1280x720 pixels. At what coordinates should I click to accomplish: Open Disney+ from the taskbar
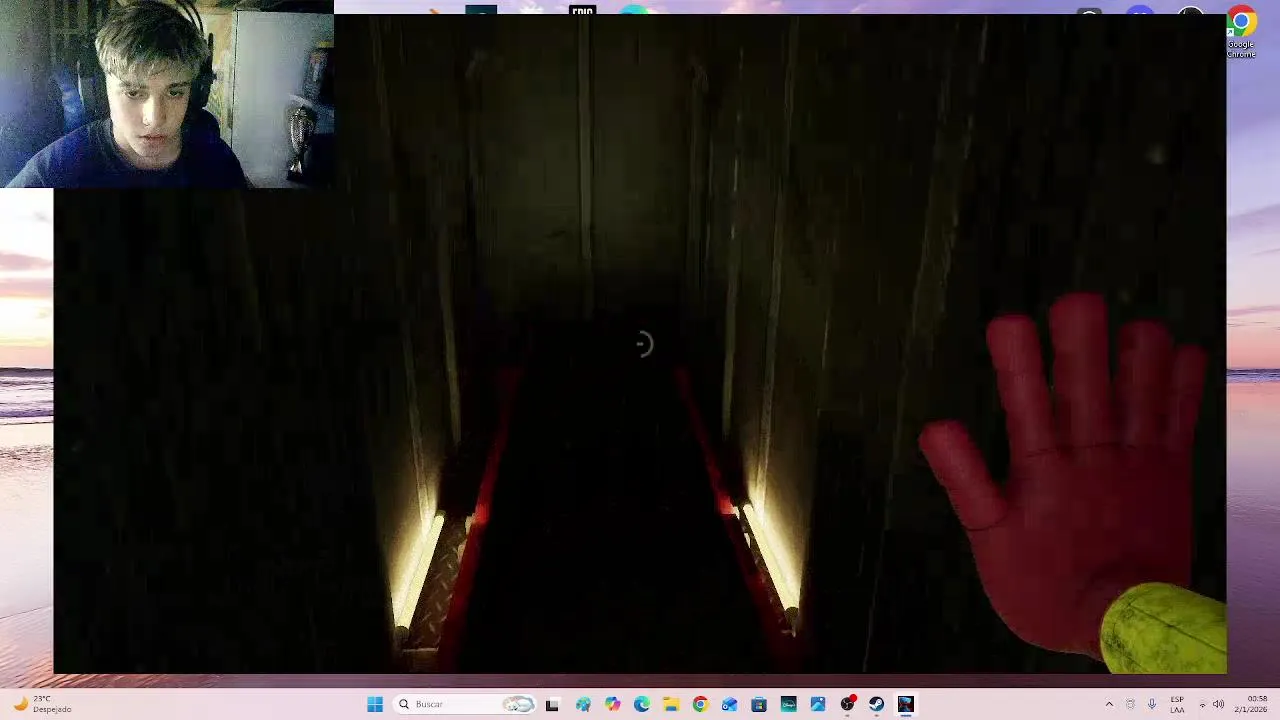(x=788, y=704)
